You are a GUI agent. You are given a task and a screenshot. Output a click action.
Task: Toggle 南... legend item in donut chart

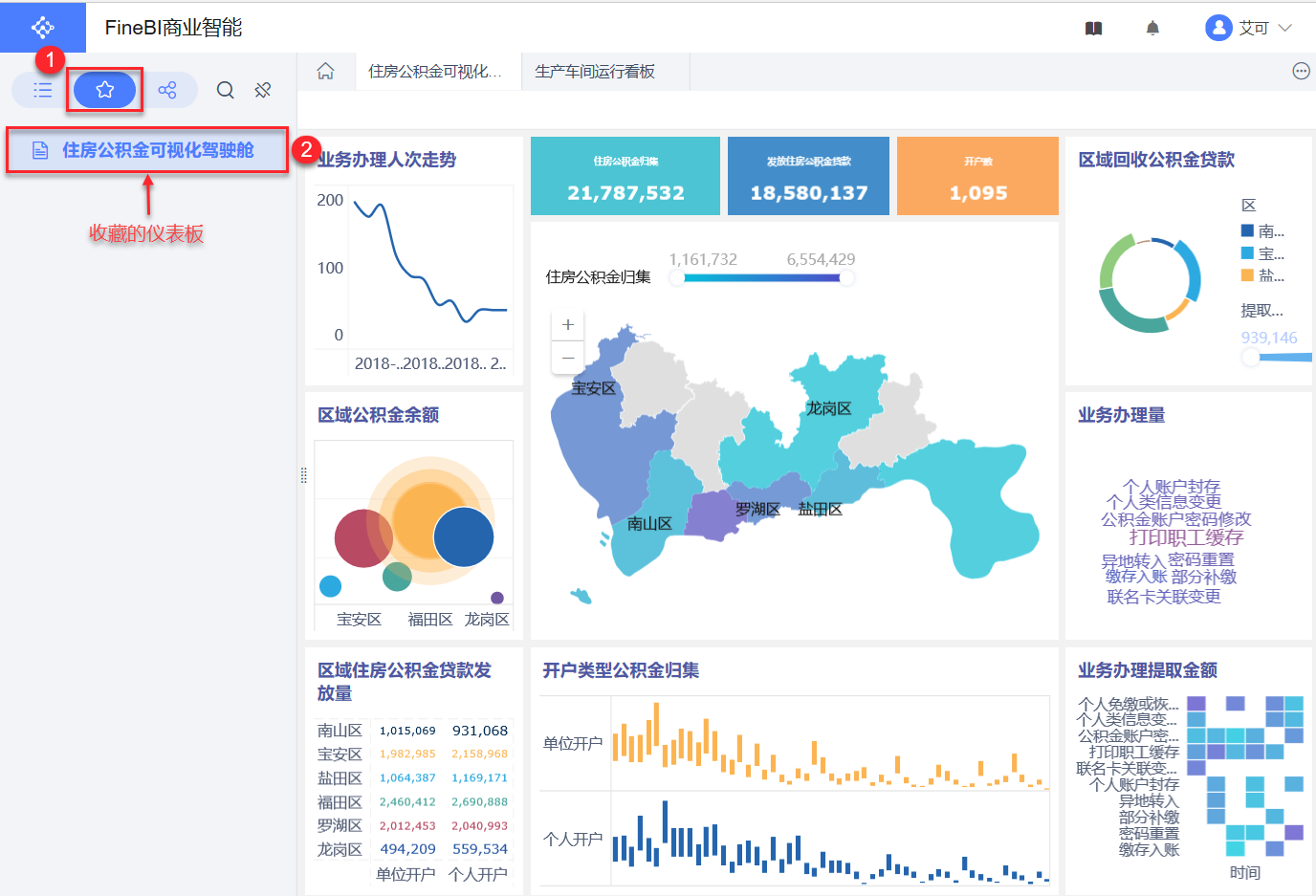point(1261,230)
